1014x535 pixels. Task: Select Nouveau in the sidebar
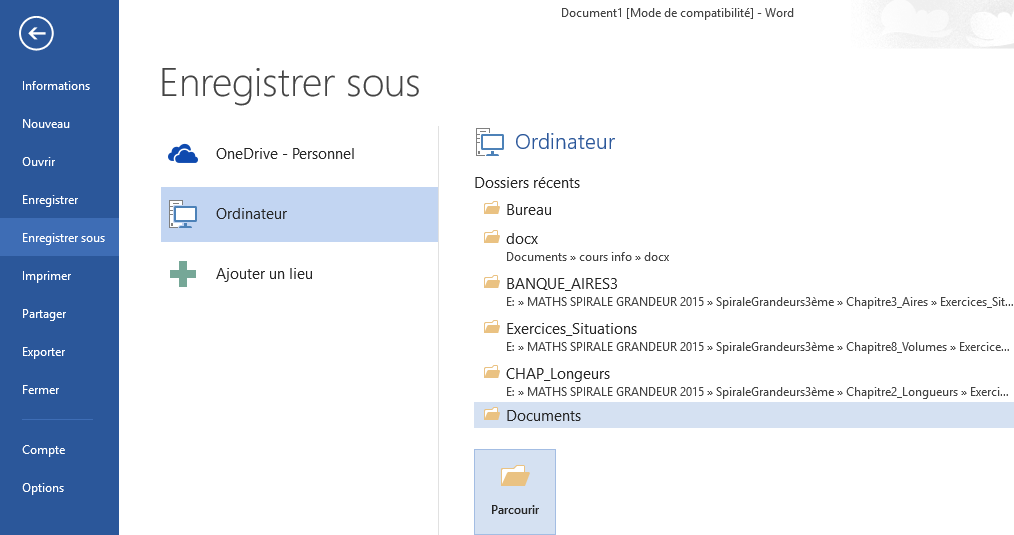[46, 124]
